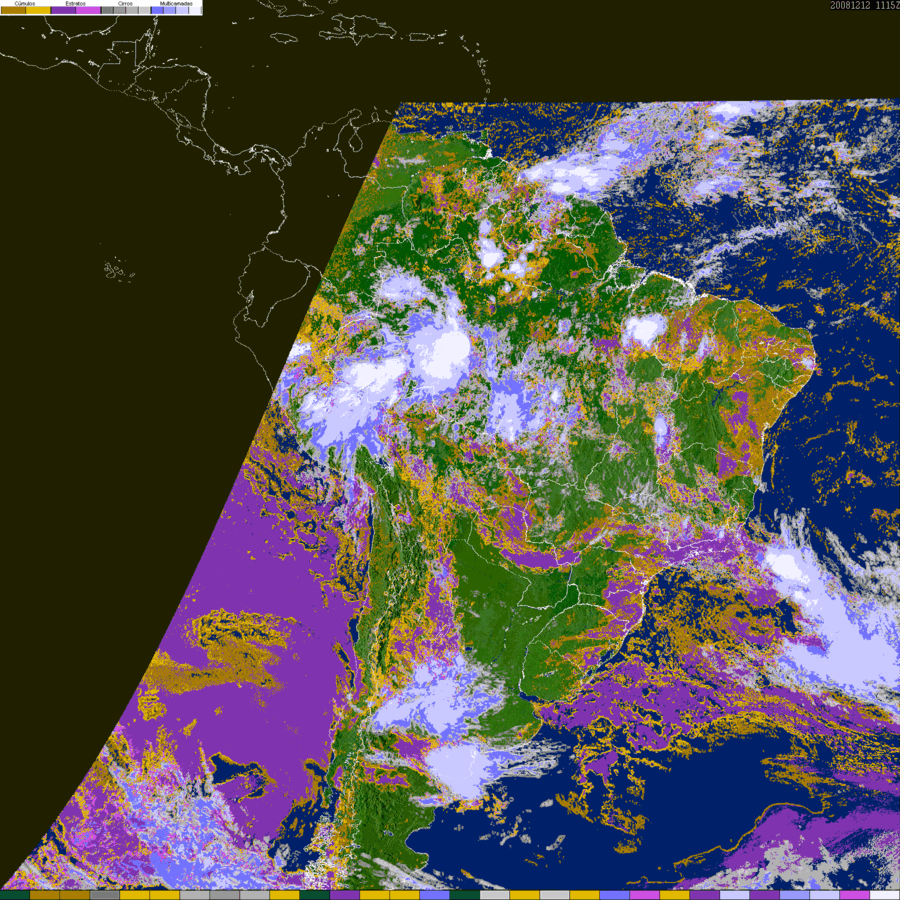
Task: Click the lightest gray Cirros legend swatch
Action: click(x=145, y=10)
